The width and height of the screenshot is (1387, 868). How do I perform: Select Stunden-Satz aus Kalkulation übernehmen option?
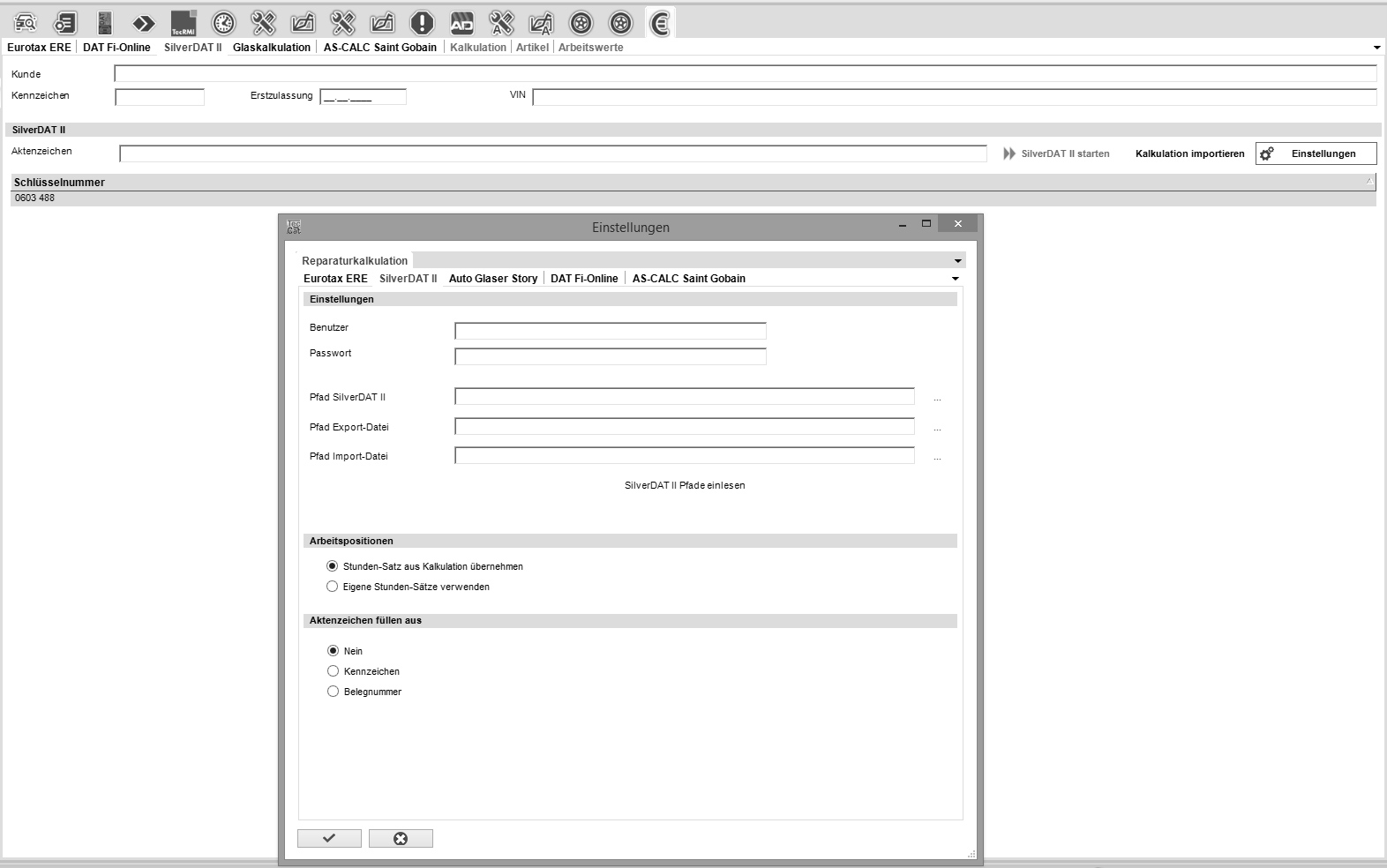(x=333, y=566)
